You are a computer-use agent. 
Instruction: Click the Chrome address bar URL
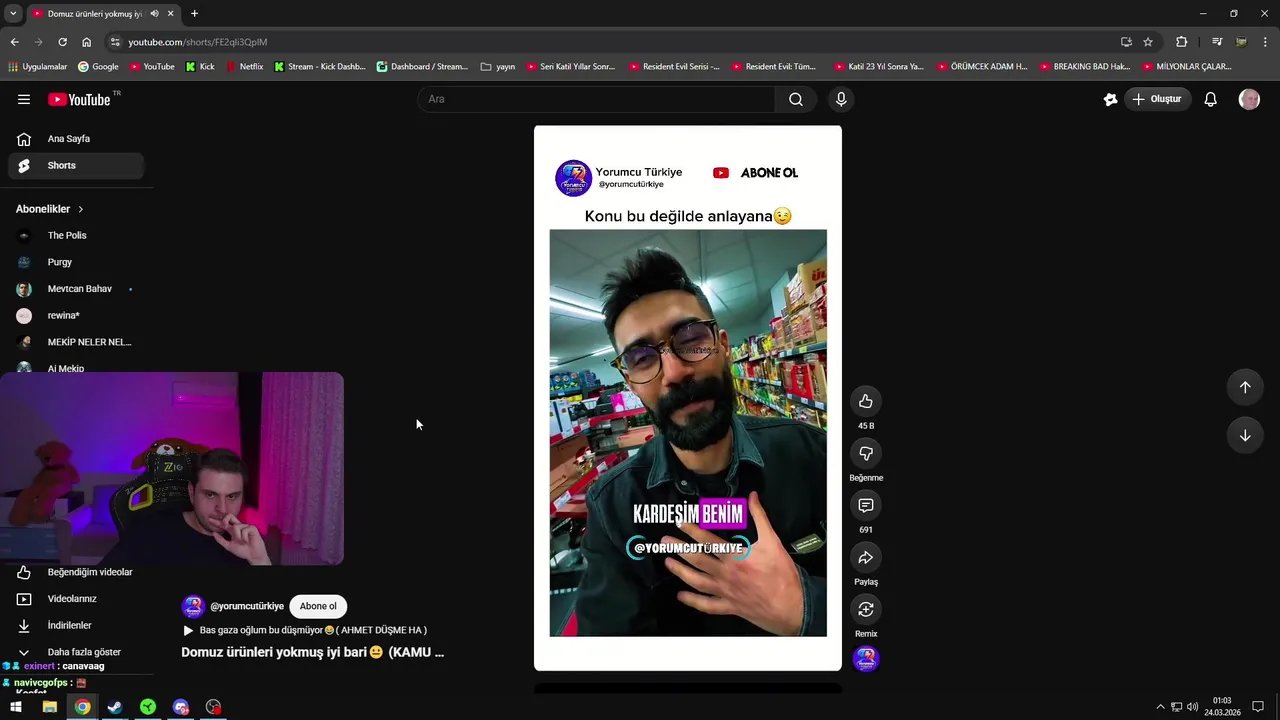[x=197, y=42]
